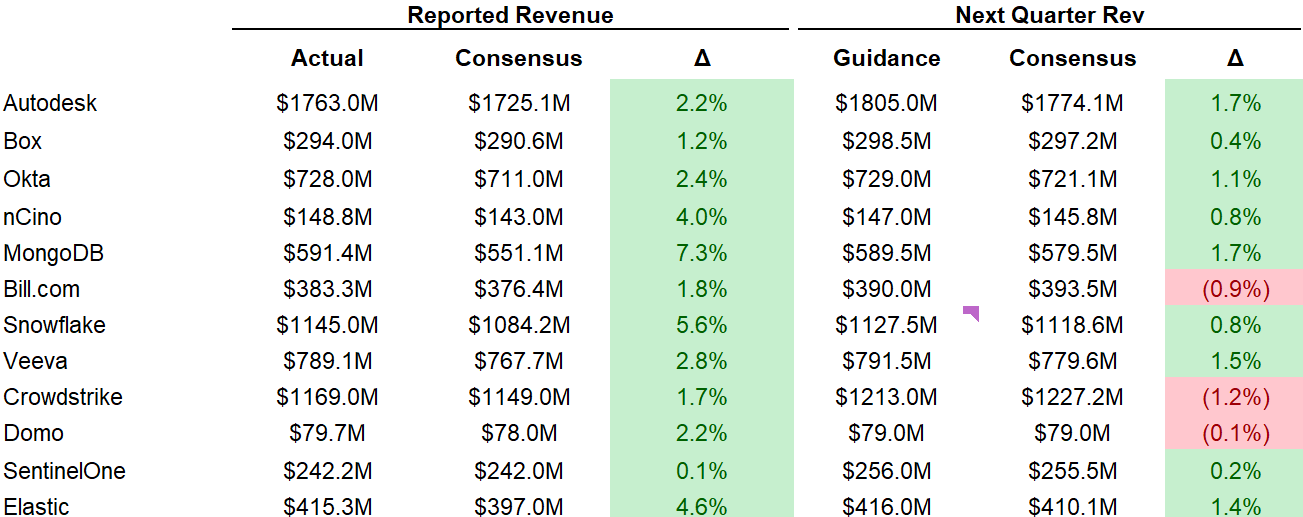Click the purple comment marker near Snowflake

point(970,313)
